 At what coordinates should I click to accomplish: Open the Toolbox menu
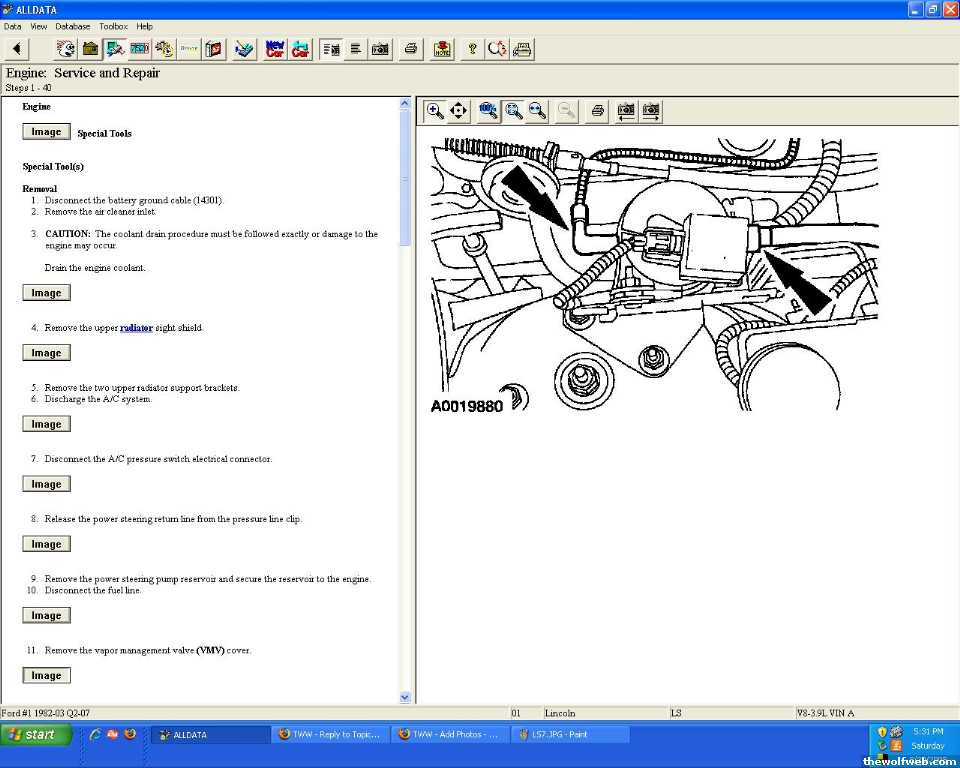click(x=113, y=26)
